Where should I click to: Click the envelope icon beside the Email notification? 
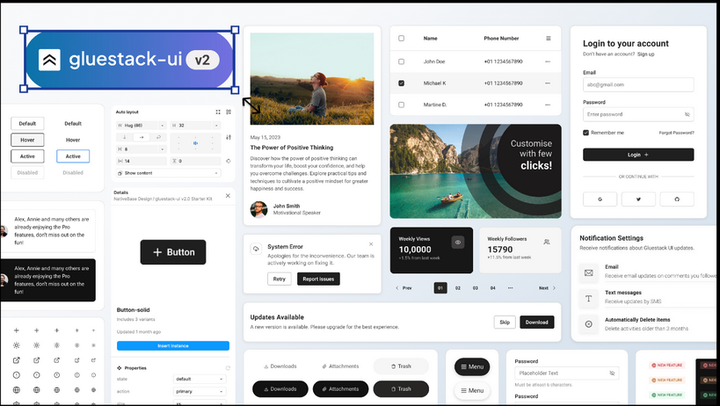tap(588, 273)
